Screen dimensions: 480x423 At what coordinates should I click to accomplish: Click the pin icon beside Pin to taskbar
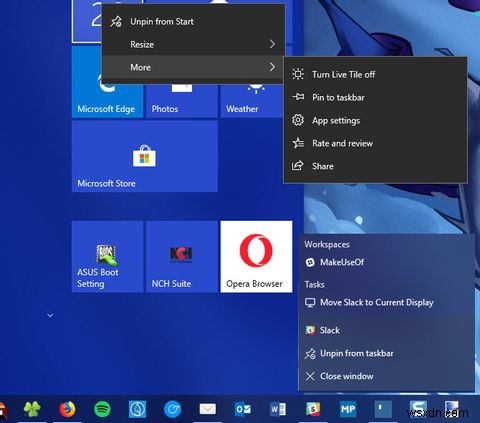(x=298, y=97)
